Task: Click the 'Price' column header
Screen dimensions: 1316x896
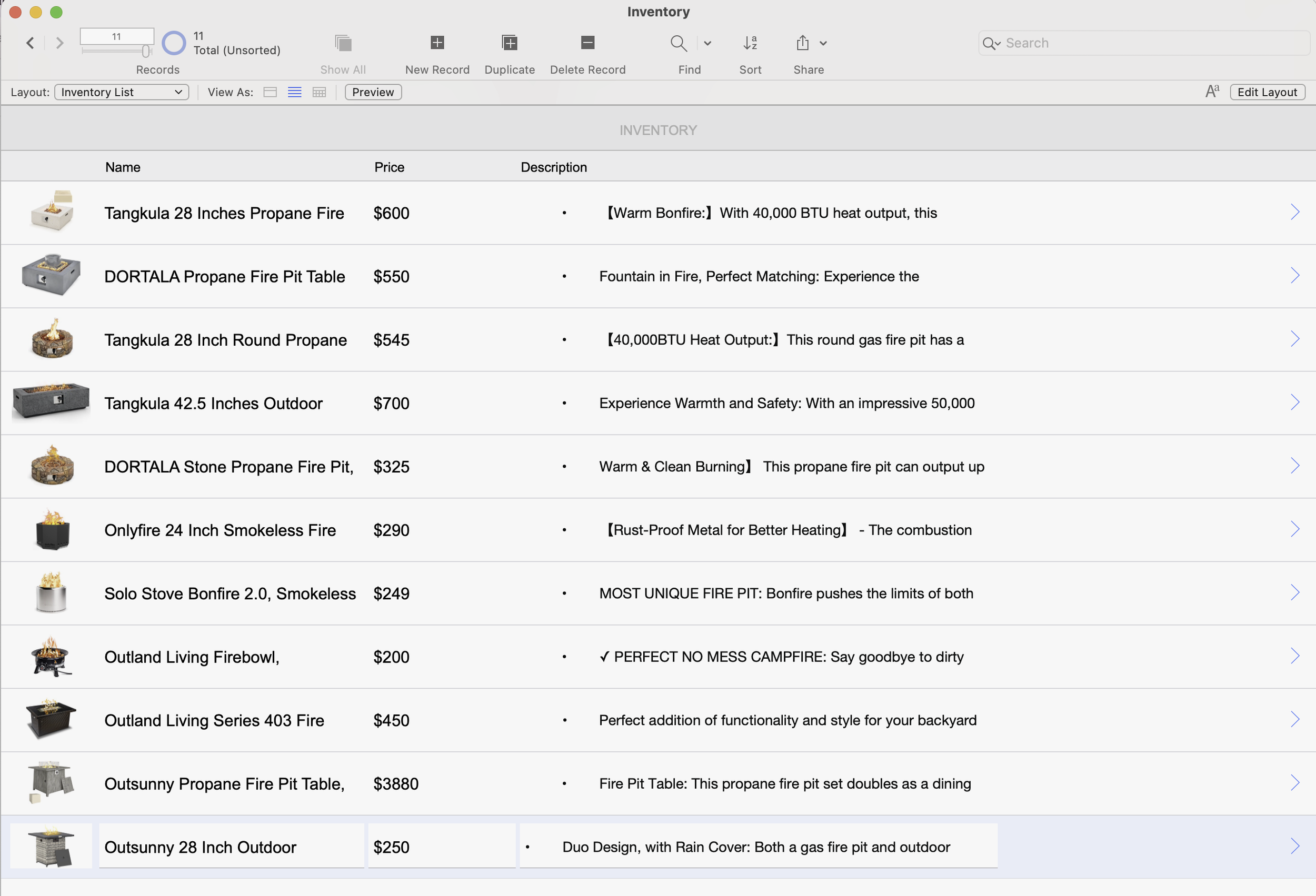Action: click(x=389, y=167)
